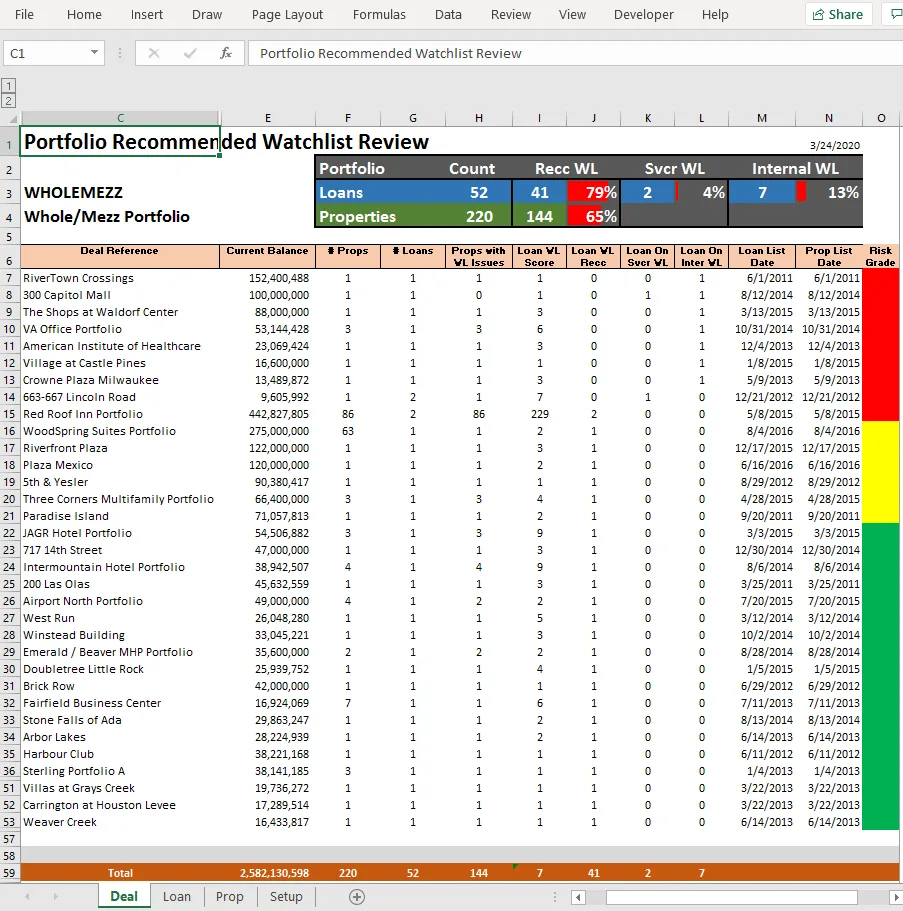Viewport: 903px width, 911px height.
Task: Click into the formula bar text field
Action: click(575, 53)
